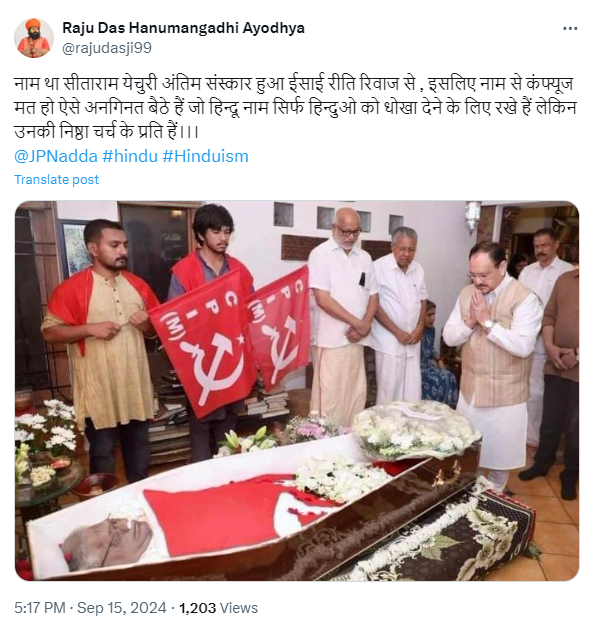Click Translate post

56,180
